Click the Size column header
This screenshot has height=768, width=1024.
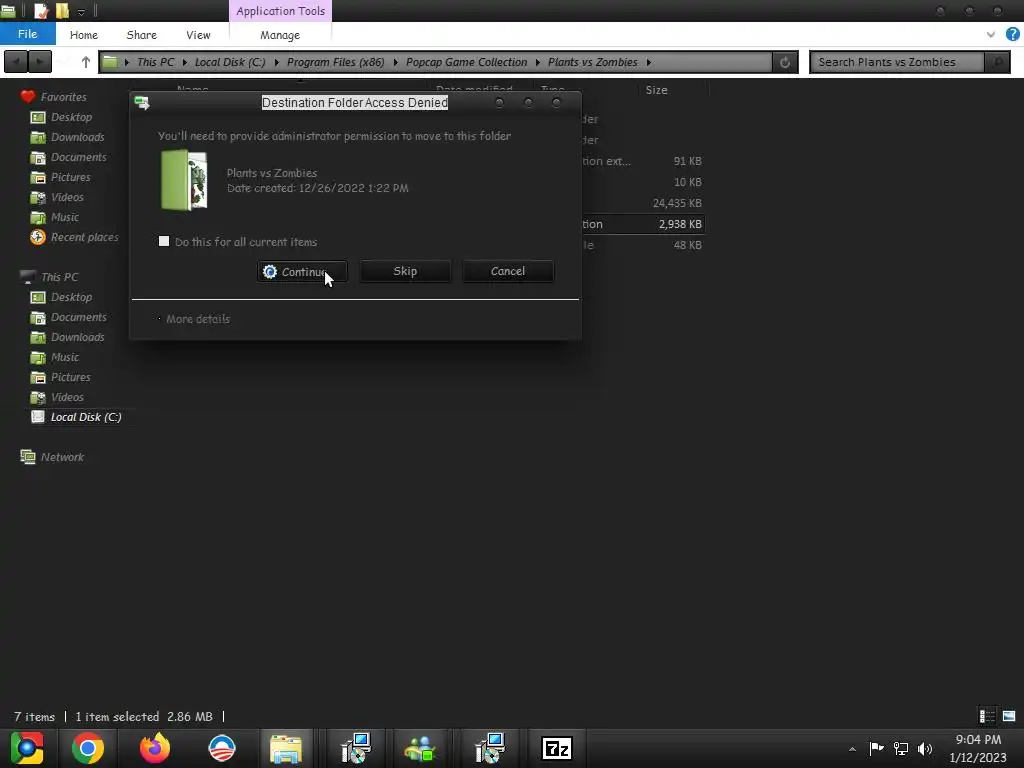click(656, 90)
